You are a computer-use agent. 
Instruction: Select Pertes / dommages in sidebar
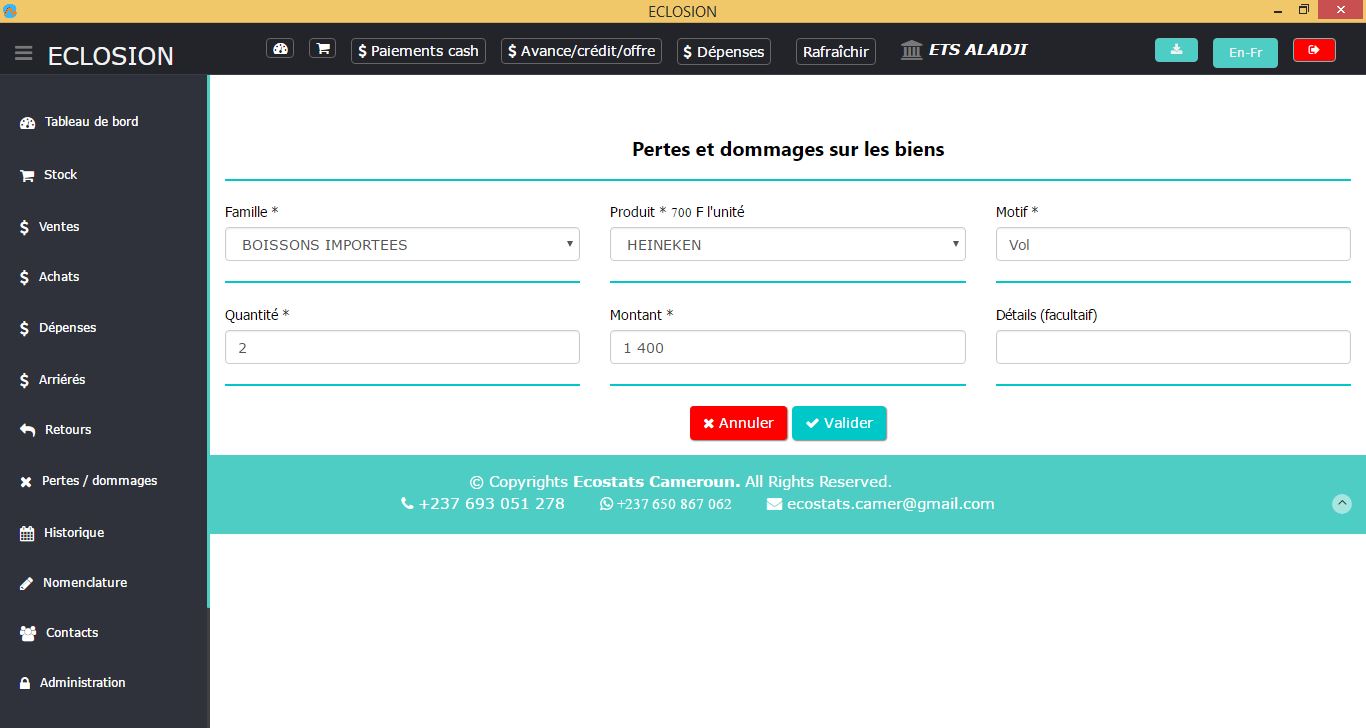point(99,481)
